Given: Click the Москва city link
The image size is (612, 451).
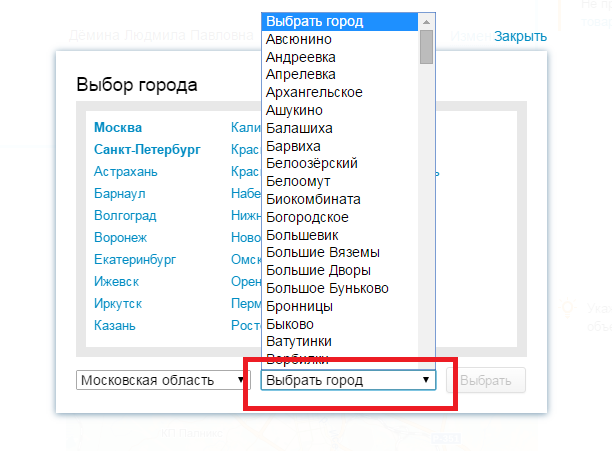Looking at the screenshot, I should click(118, 128).
